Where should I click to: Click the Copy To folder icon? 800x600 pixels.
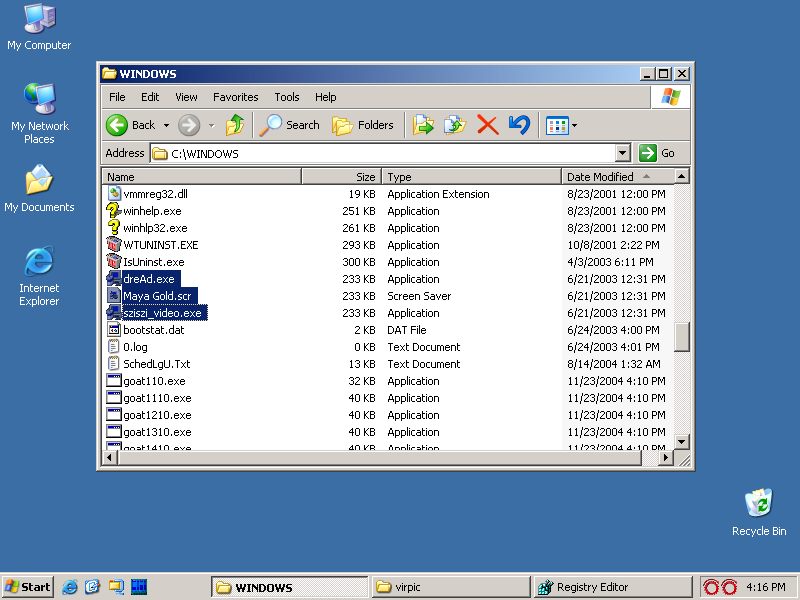click(455, 125)
